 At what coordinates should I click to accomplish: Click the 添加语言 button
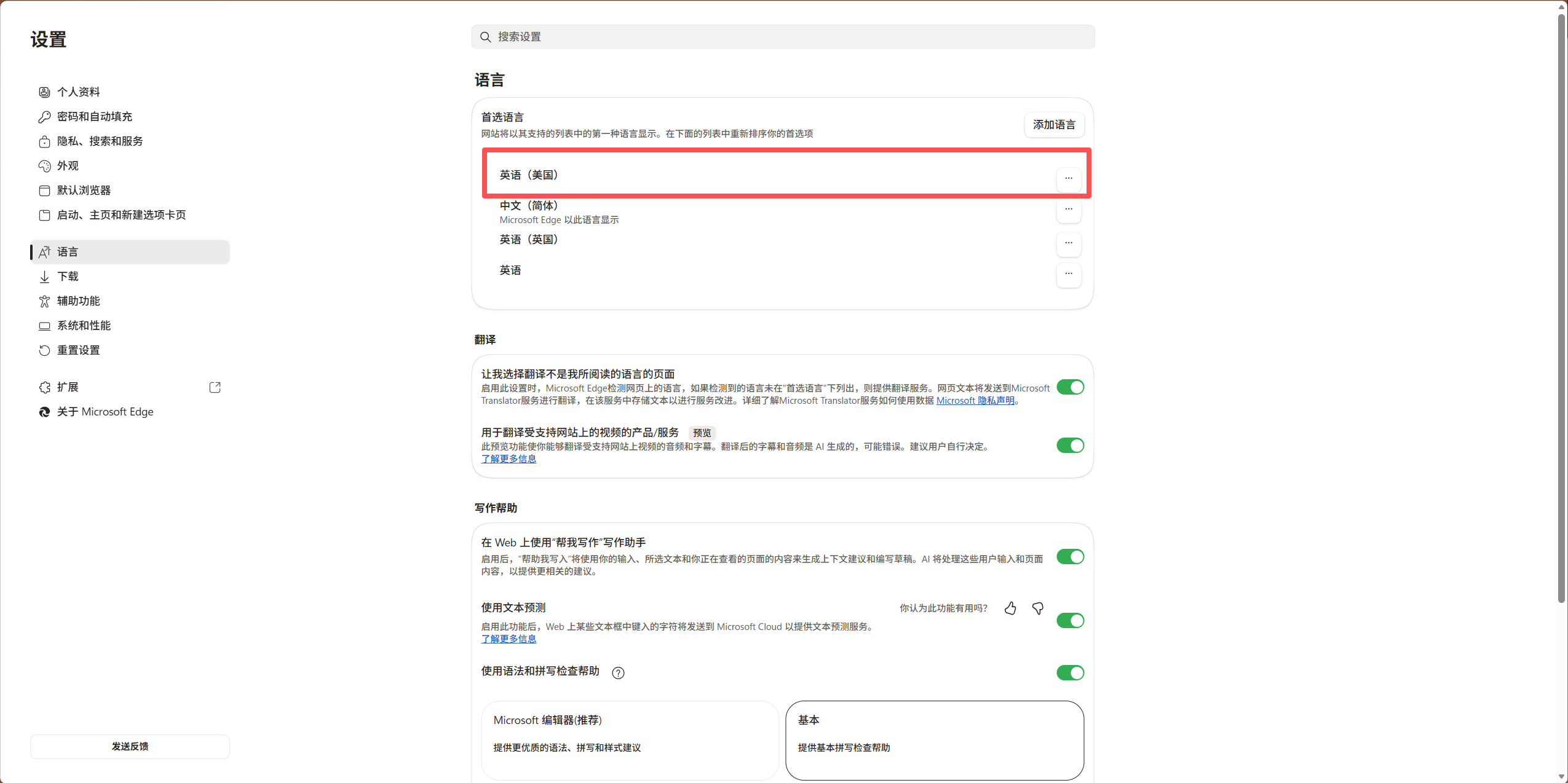(x=1054, y=125)
